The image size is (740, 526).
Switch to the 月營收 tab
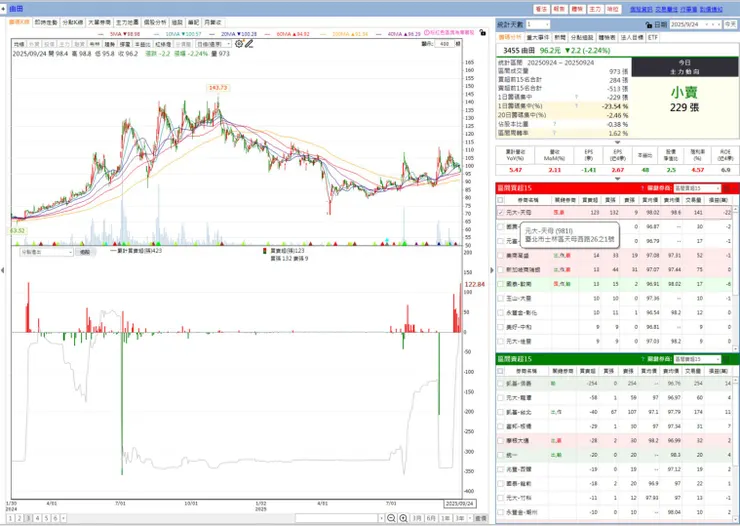(x=212, y=22)
